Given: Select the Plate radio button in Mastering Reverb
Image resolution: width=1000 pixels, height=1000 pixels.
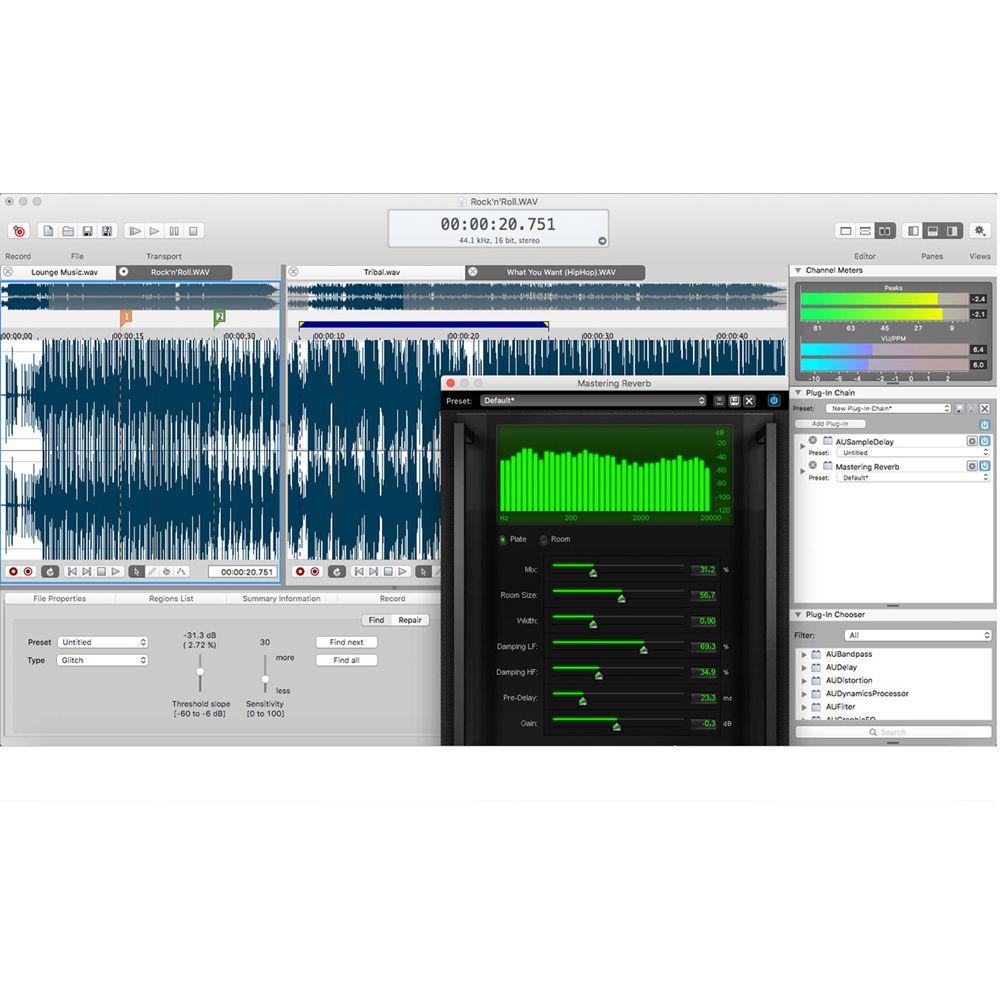Looking at the screenshot, I should pyautogui.click(x=503, y=539).
